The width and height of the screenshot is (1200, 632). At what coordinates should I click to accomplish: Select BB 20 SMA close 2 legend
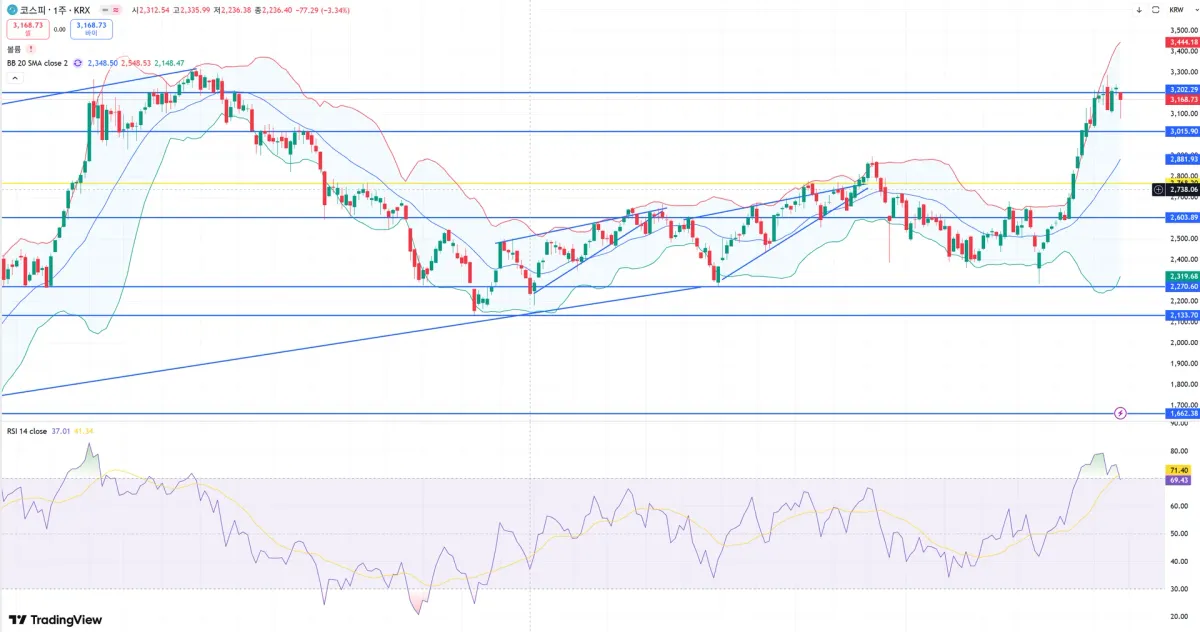click(37, 63)
